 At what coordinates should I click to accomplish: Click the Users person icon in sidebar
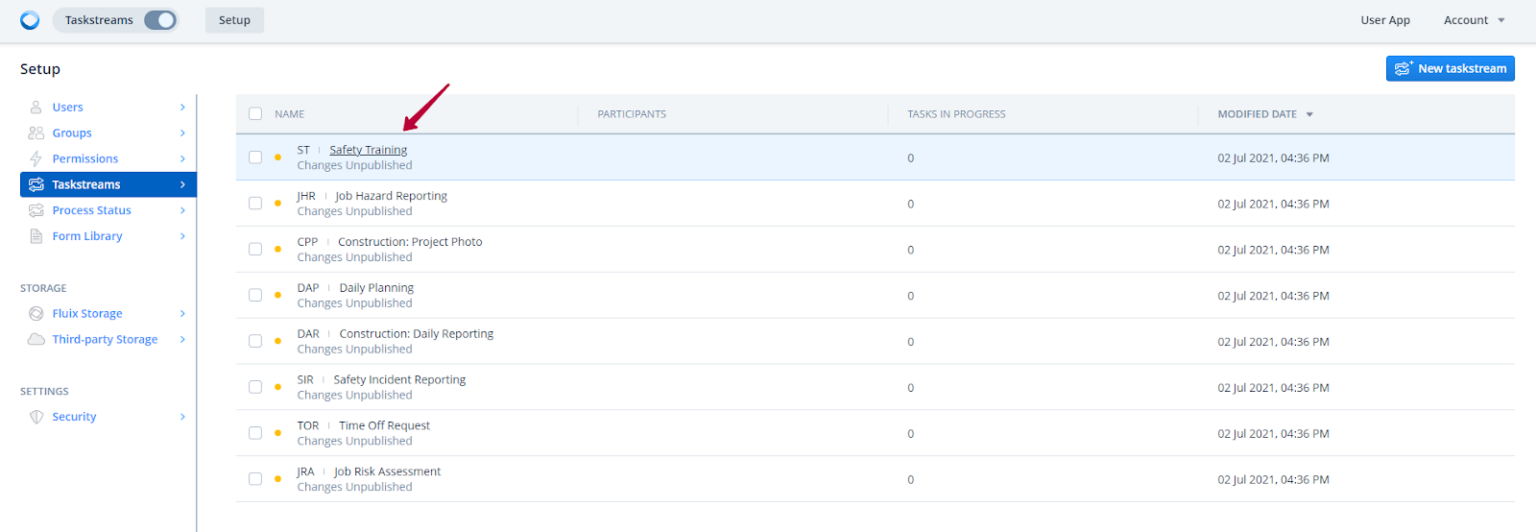coord(36,107)
